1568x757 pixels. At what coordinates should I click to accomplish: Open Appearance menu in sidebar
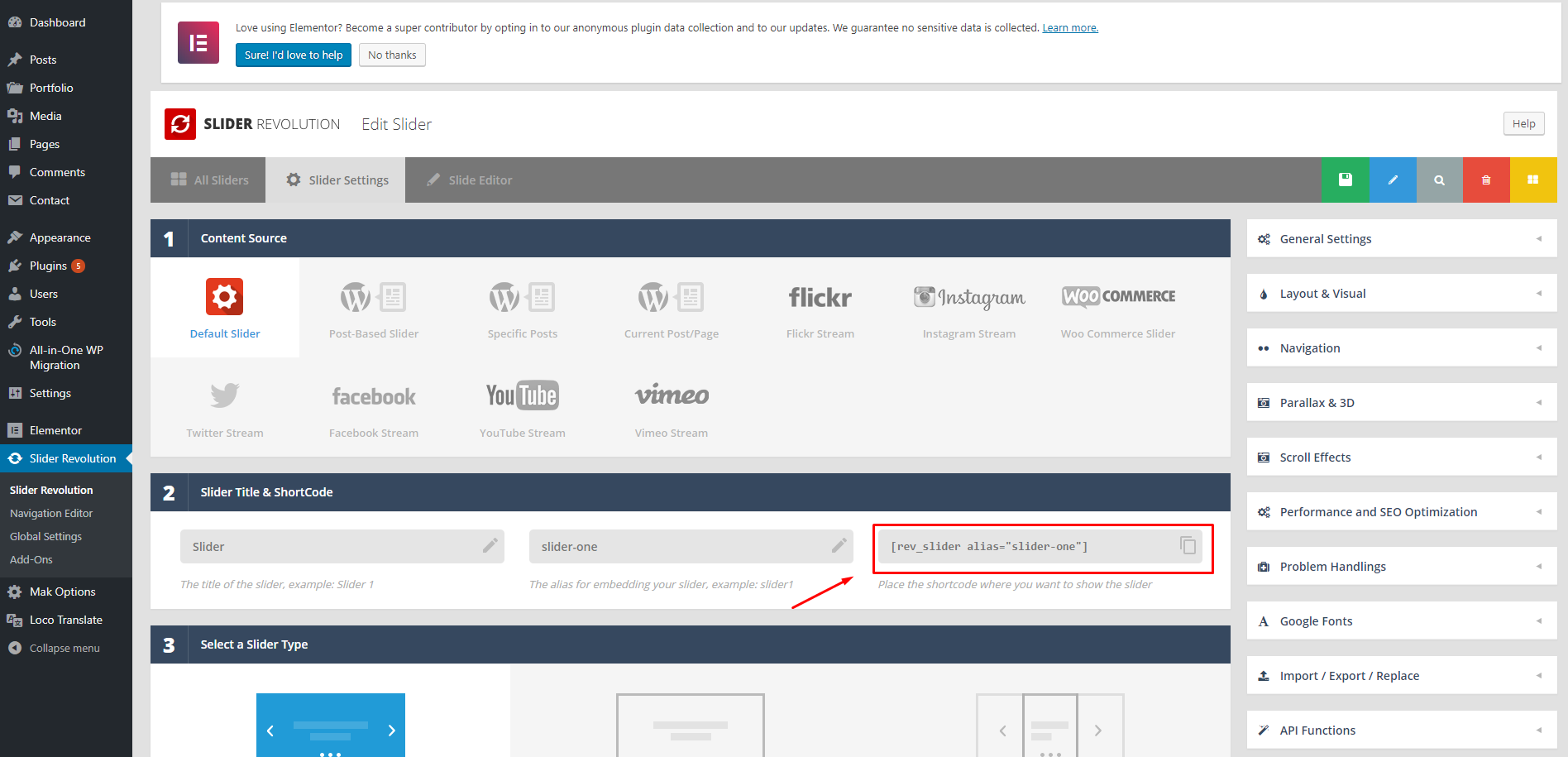tap(66, 237)
